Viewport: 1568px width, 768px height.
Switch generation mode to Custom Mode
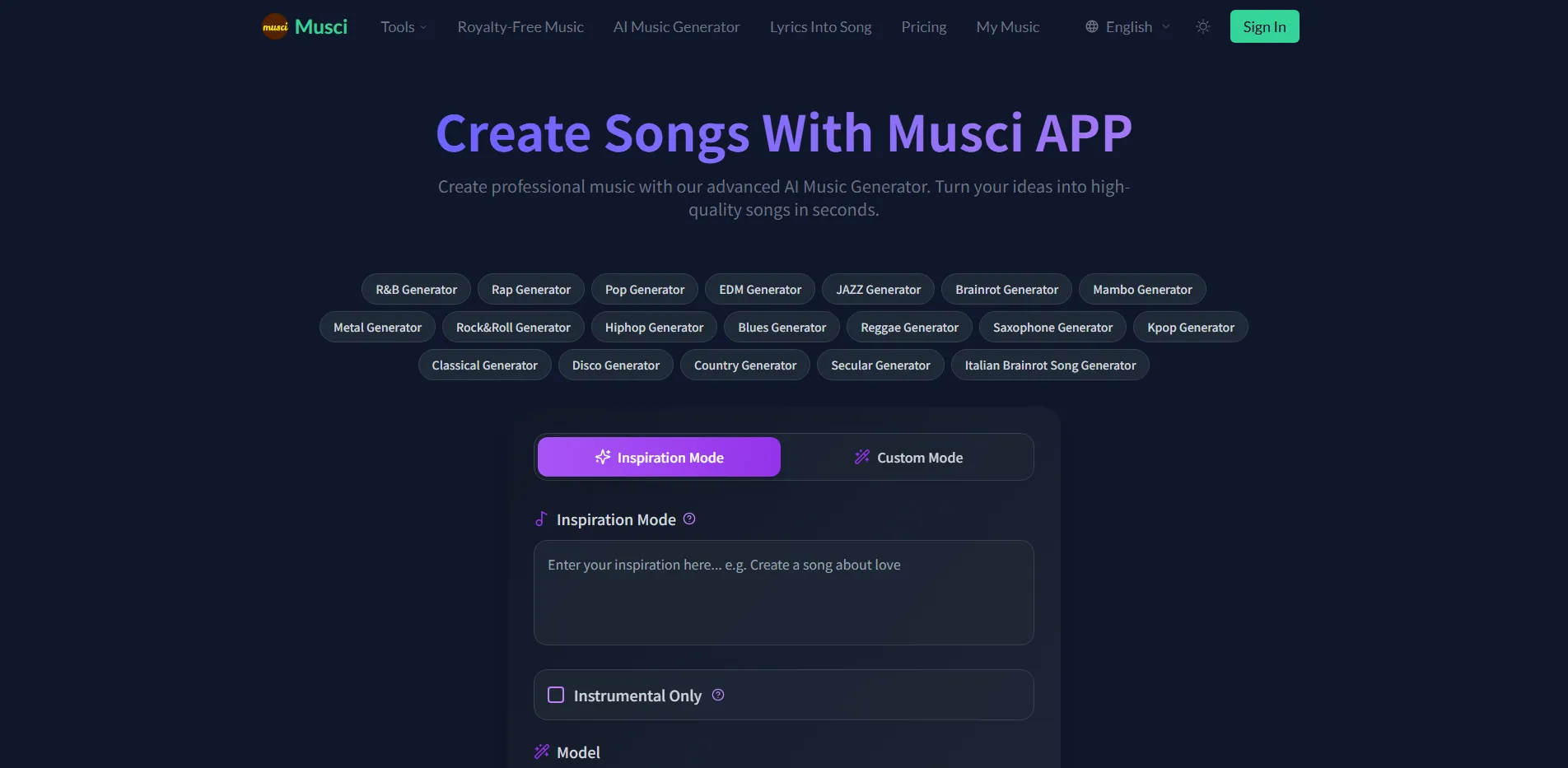point(908,457)
